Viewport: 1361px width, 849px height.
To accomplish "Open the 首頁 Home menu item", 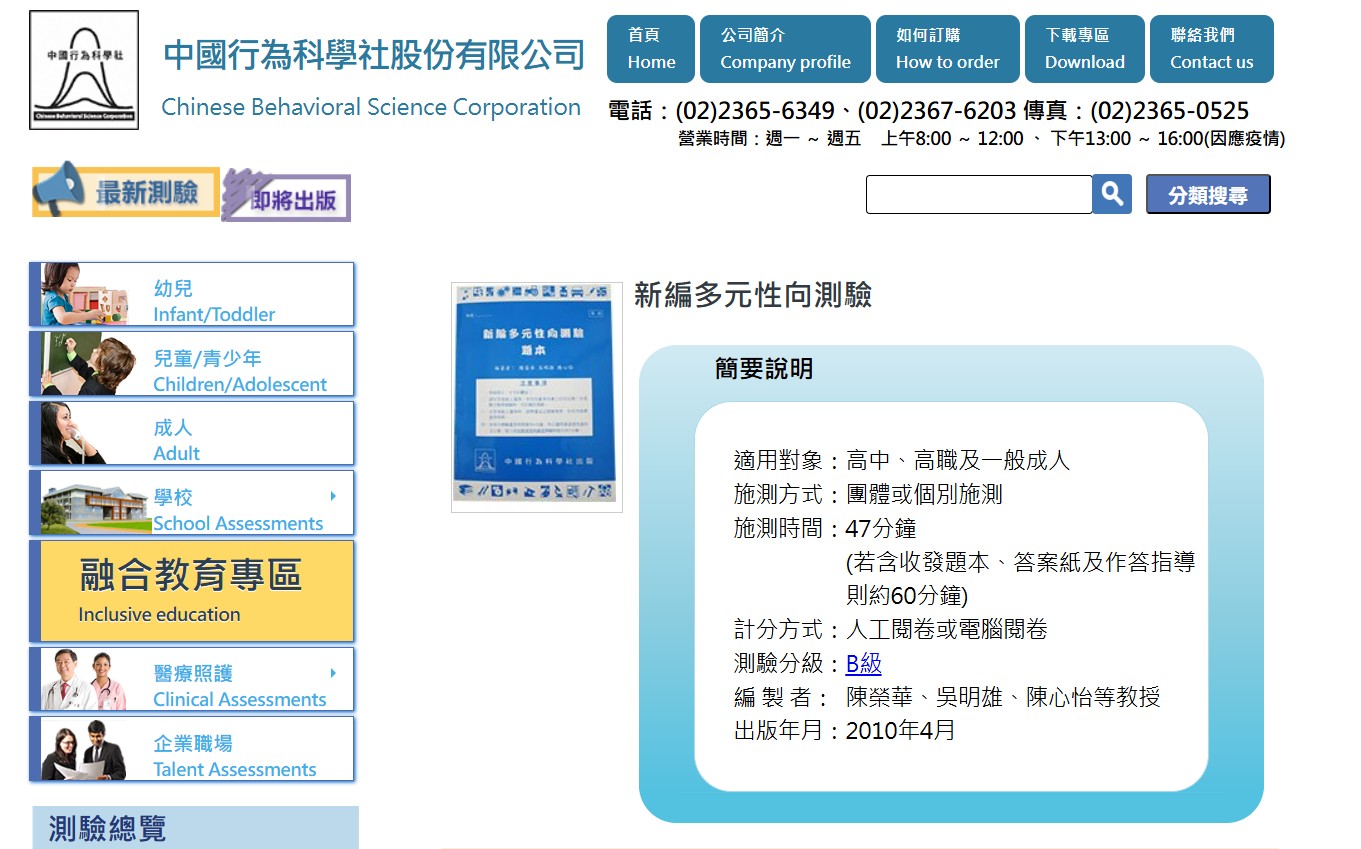I will pyautogui.click(x=651, y=49).
